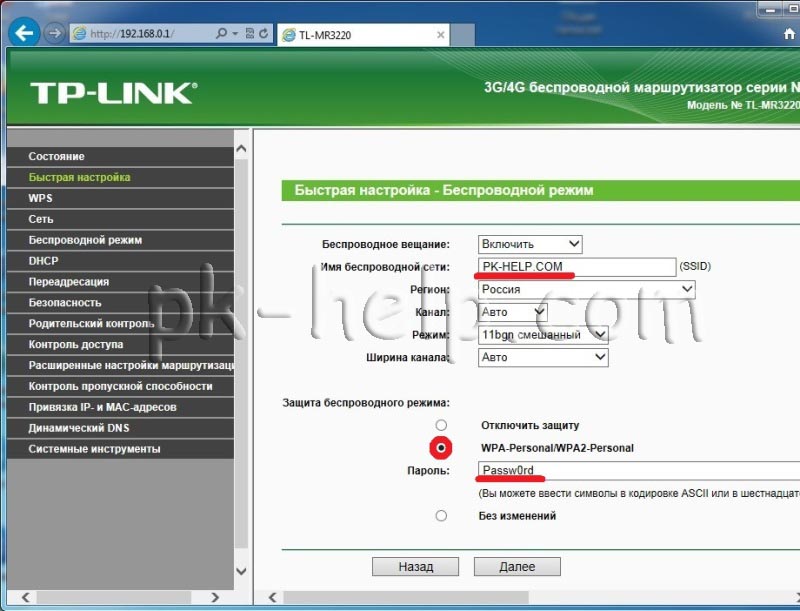
Task: Click the SSID network name field
Action: [577, 267]
